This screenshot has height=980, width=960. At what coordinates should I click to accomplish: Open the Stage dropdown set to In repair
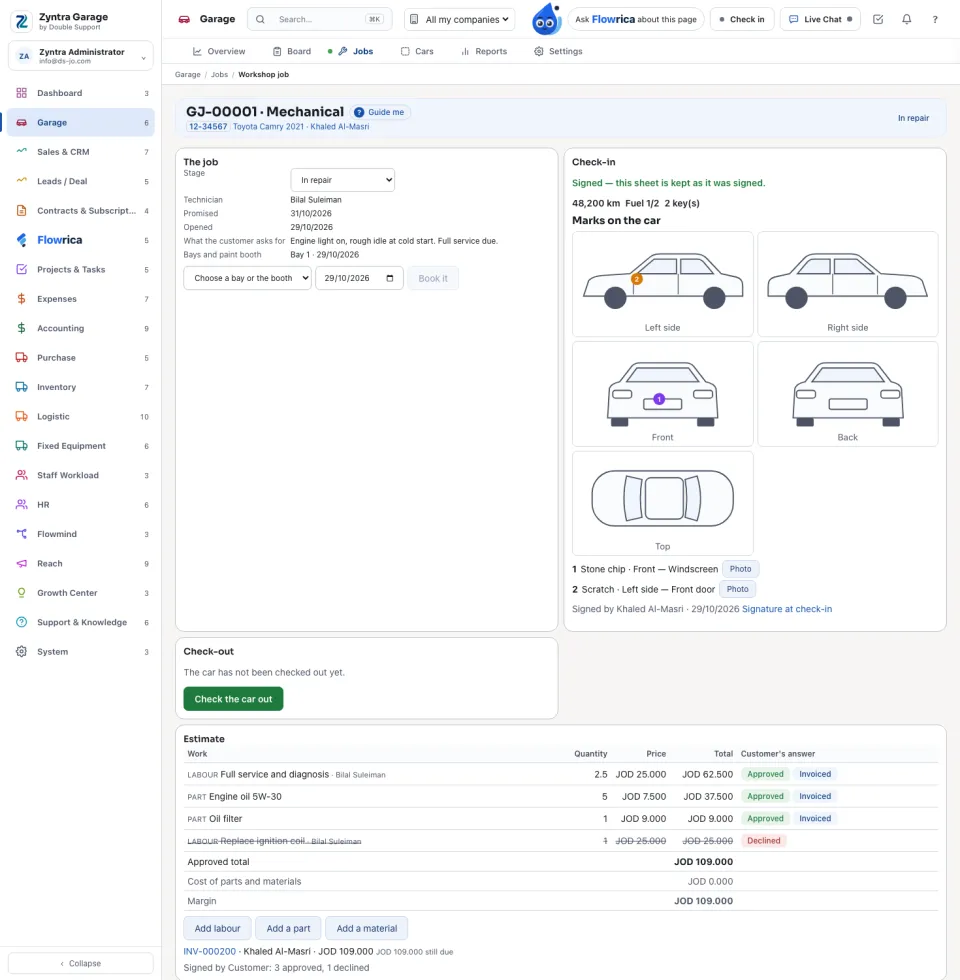point(342,180)
